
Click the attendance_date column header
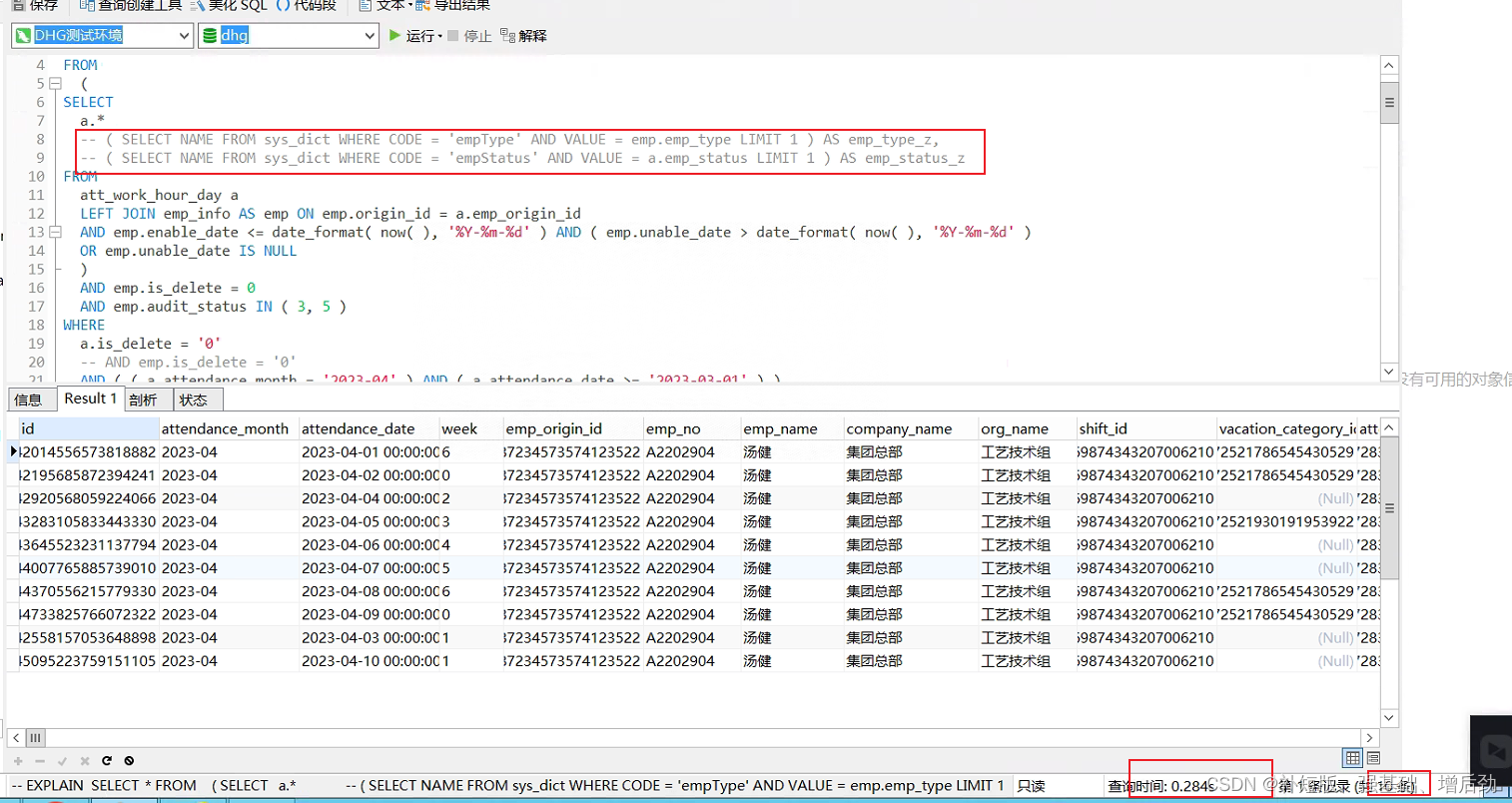point(370,428)
